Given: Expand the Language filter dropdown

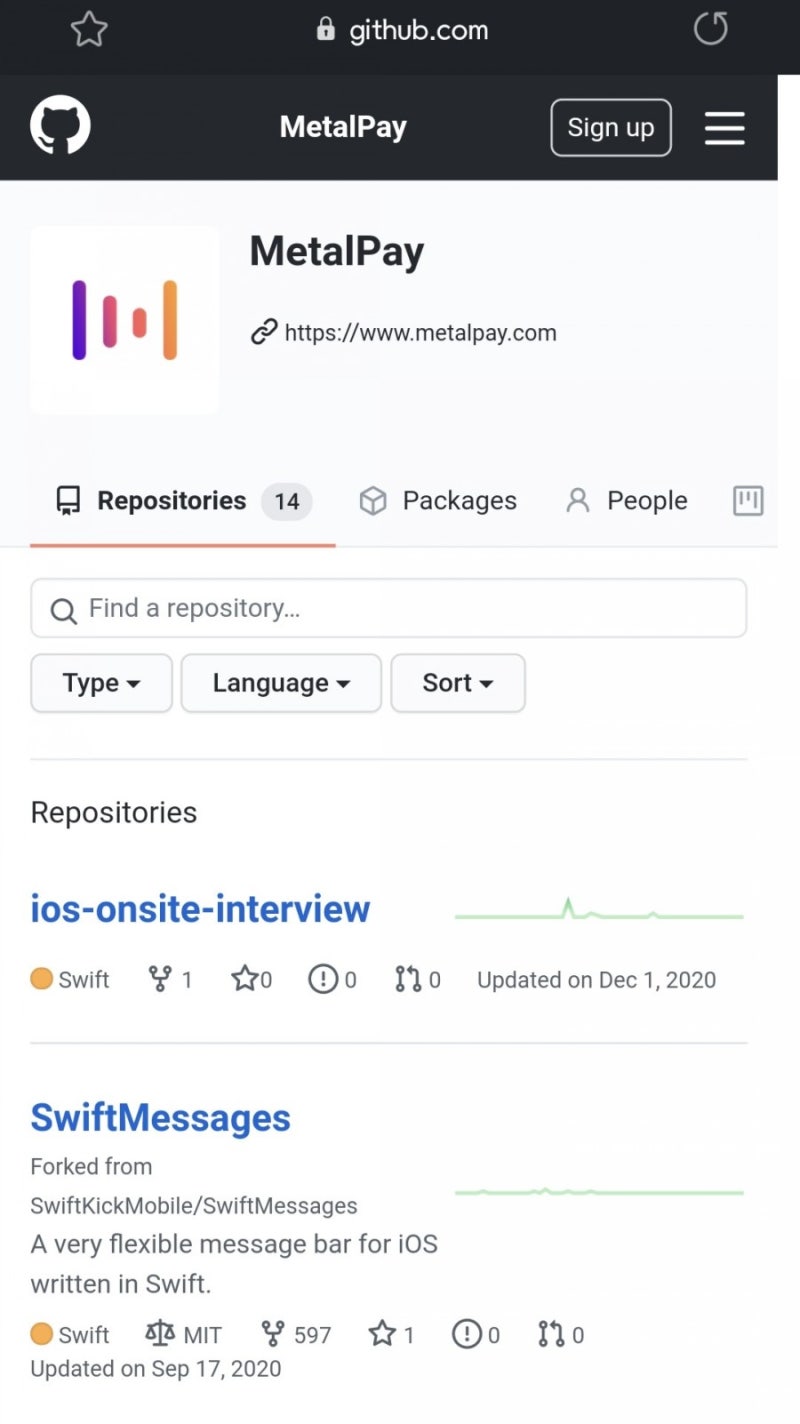Looking at the screenshot, I should tap(281, 683).
